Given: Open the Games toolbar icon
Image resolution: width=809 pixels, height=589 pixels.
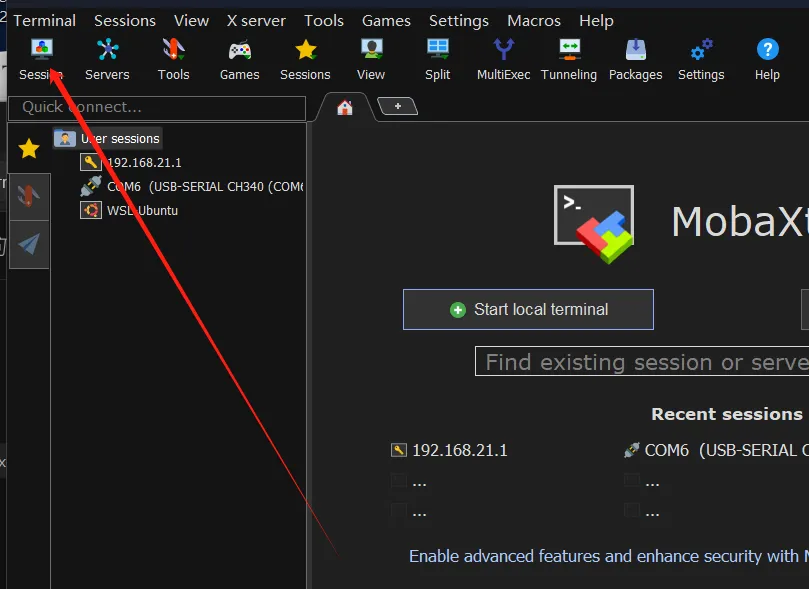Looking at the screenshot, I should [239, 59].
